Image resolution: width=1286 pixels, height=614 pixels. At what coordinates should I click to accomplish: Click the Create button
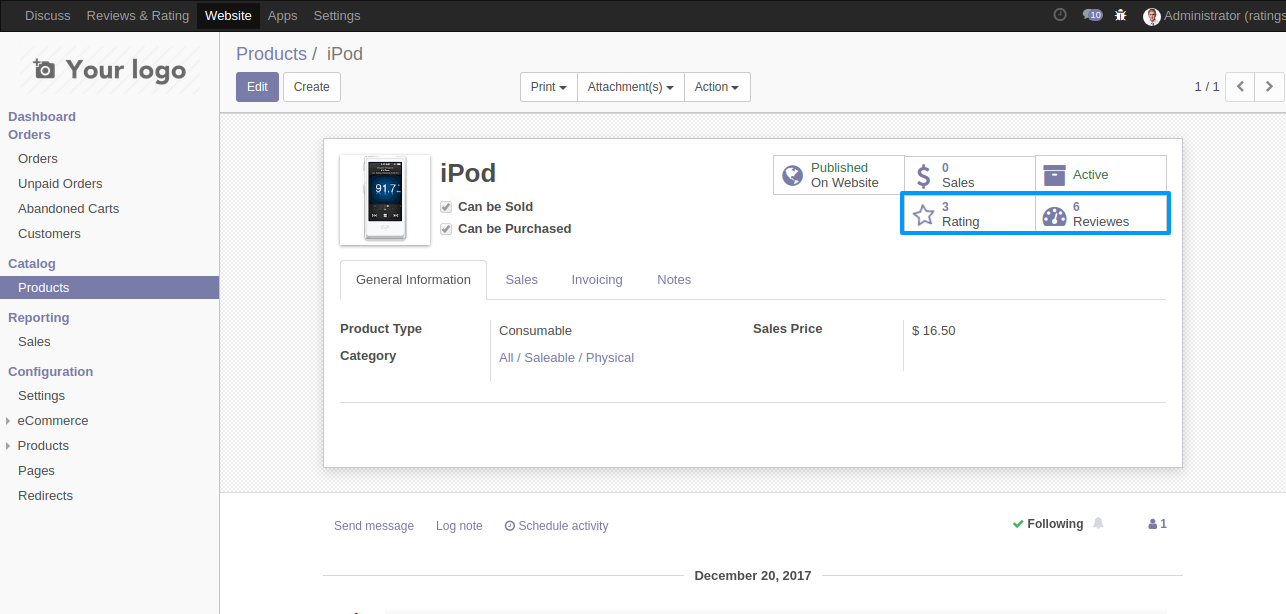[x=312, y=87]
